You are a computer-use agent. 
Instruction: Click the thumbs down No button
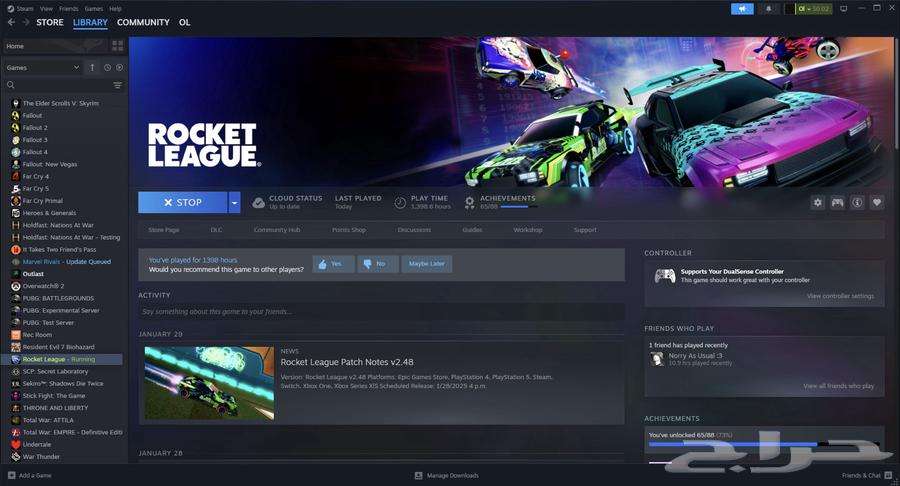point(378,264)
